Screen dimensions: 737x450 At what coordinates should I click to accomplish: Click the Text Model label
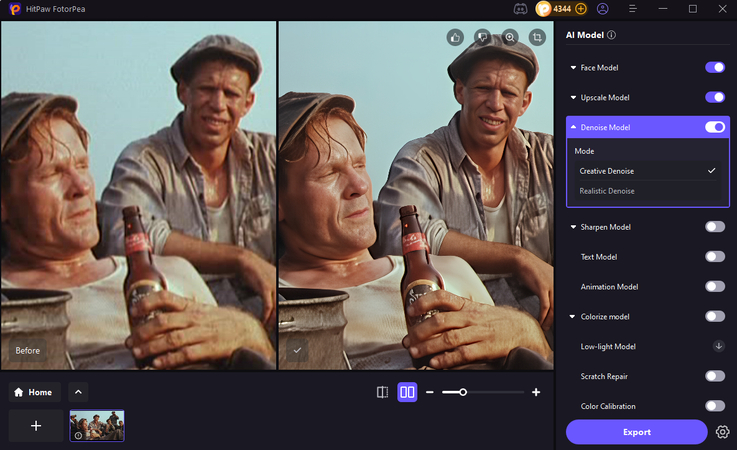click(599, 257)
